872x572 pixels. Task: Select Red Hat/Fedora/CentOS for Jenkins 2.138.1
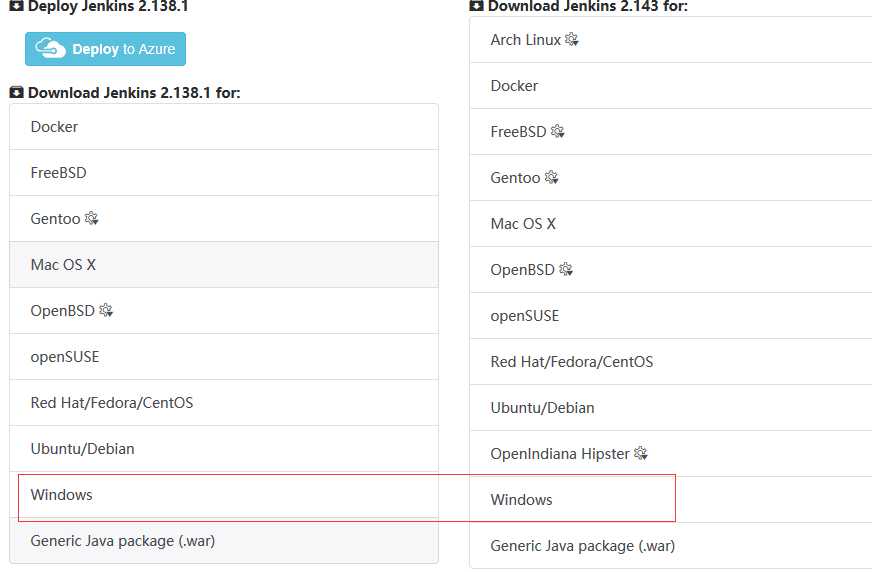224,403
